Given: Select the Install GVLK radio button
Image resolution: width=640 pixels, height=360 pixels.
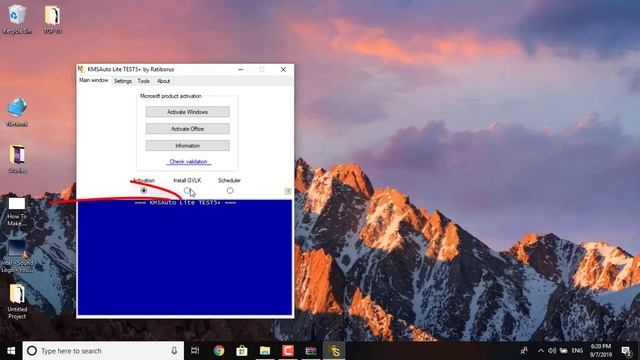Looking at the screenshot, I should [187, 191].
